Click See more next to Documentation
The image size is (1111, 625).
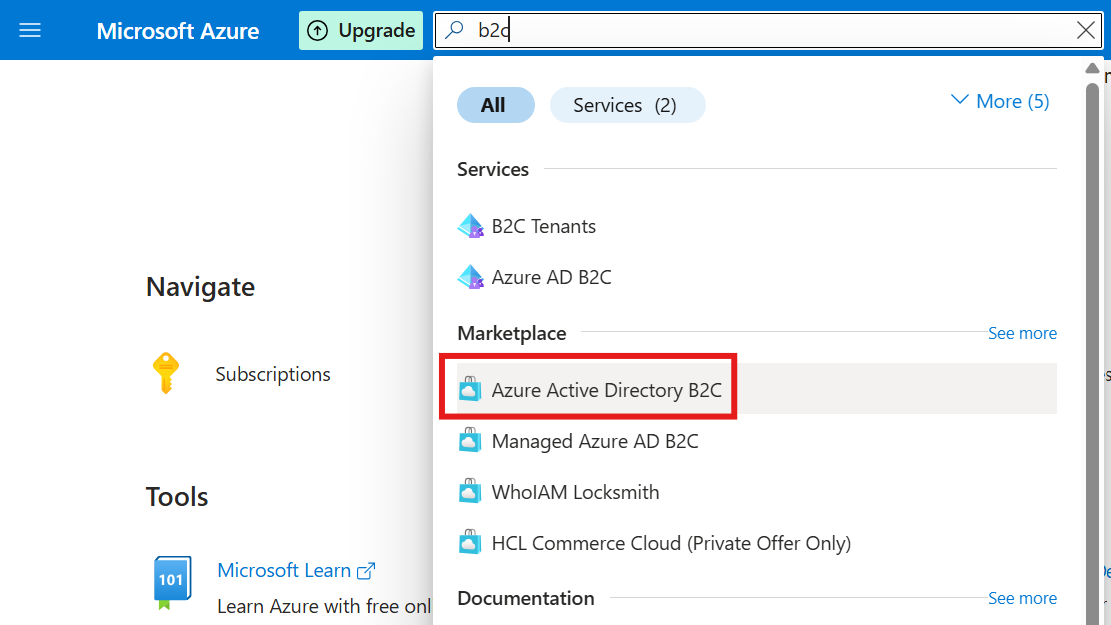pos(1022,598)
